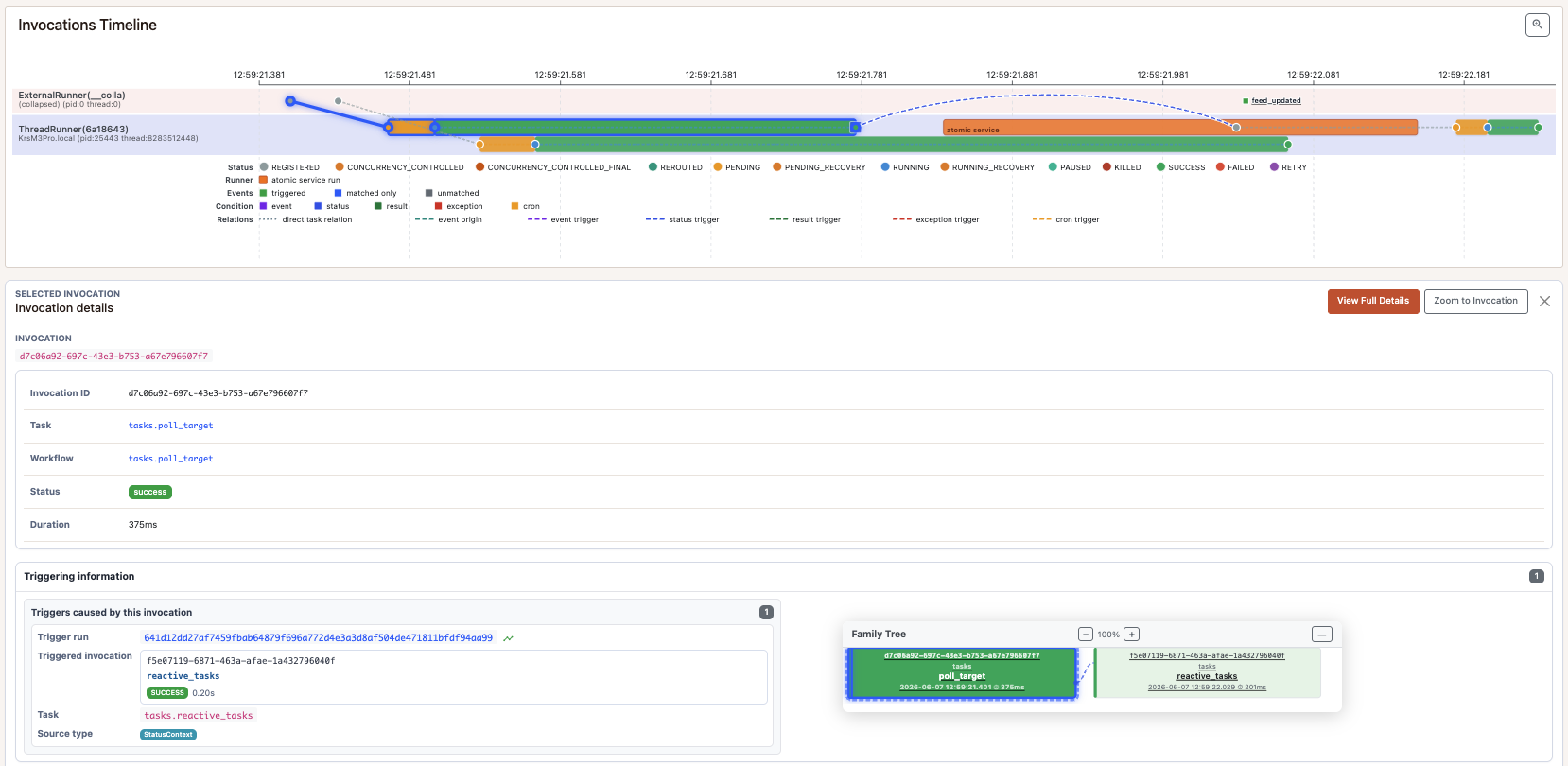This screenshot has width=1568, height=766.
Task: Click the 'status trigger' relation legend
Action: point(683,219)
